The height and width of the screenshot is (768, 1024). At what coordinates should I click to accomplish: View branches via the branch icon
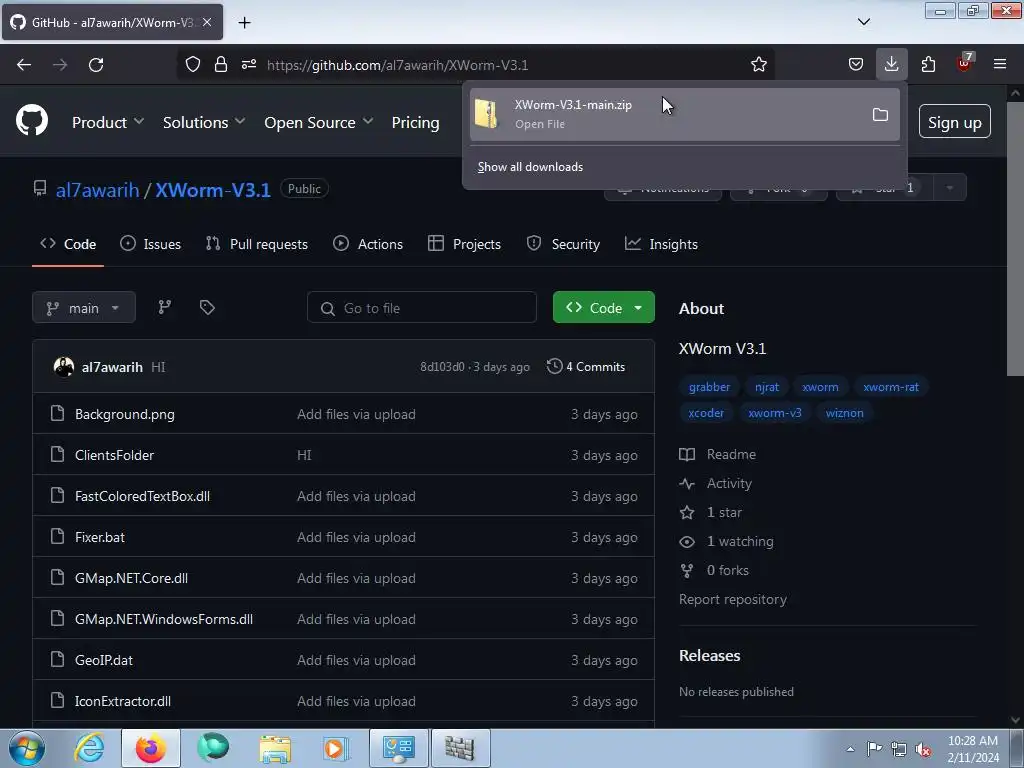click(x=165, y=307)
